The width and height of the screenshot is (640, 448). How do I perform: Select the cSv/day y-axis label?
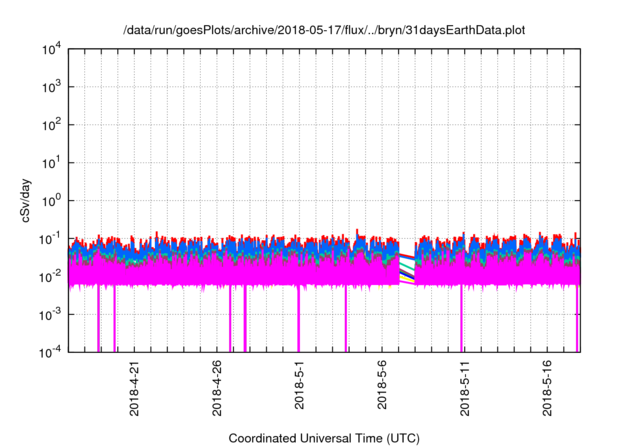click(26, 200)
